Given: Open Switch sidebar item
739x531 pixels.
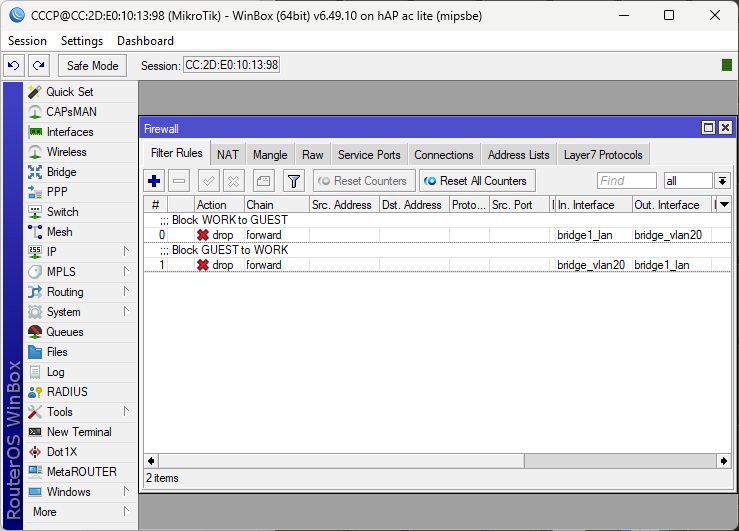Looking at the screenshot, I should point(81,212).
